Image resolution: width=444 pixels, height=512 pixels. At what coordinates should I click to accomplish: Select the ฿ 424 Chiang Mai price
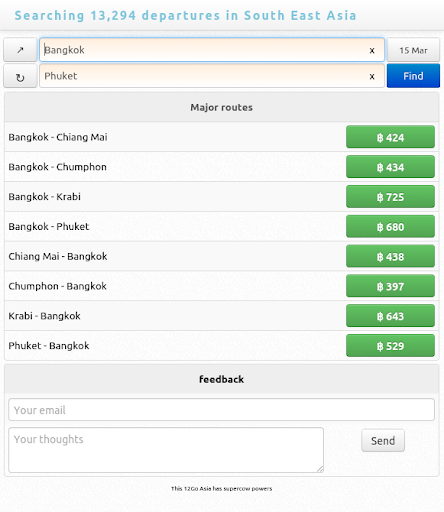(x=390, y=137)
